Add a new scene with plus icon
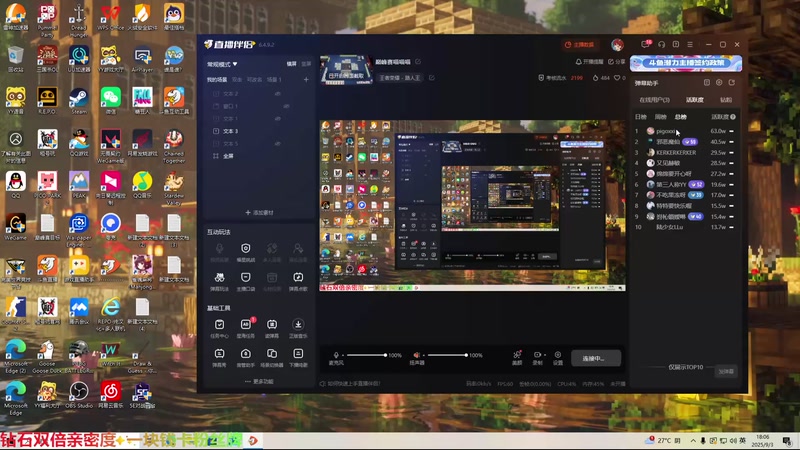Viewport: 800px width, 450px height. point(306,80)
